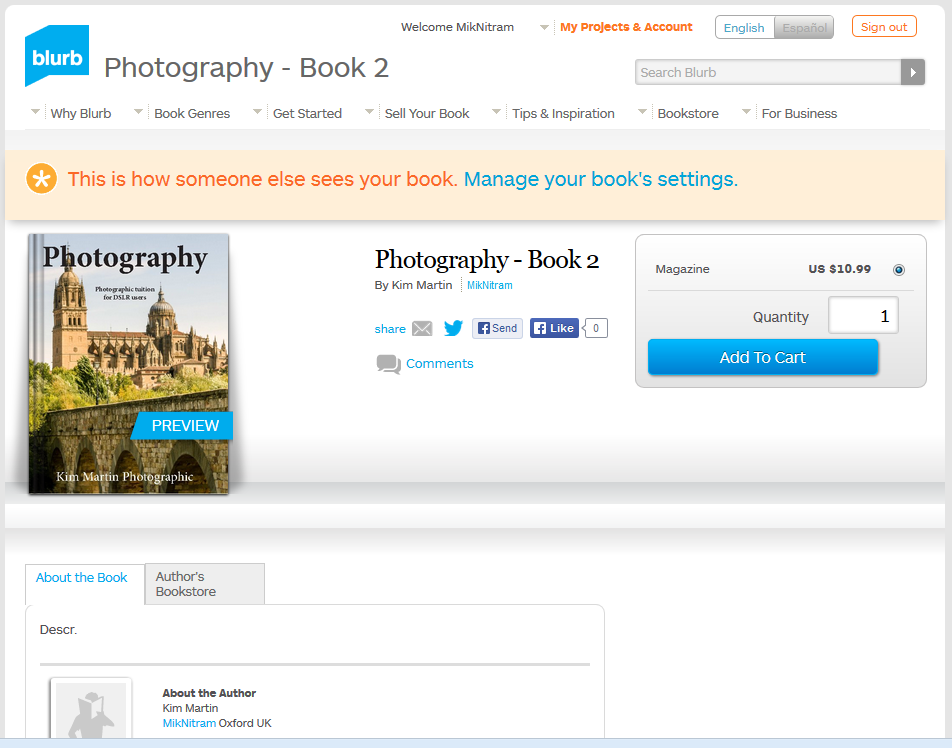Switch language to Español
This screenshot has height=748, width=952.
tap(804, 27)
